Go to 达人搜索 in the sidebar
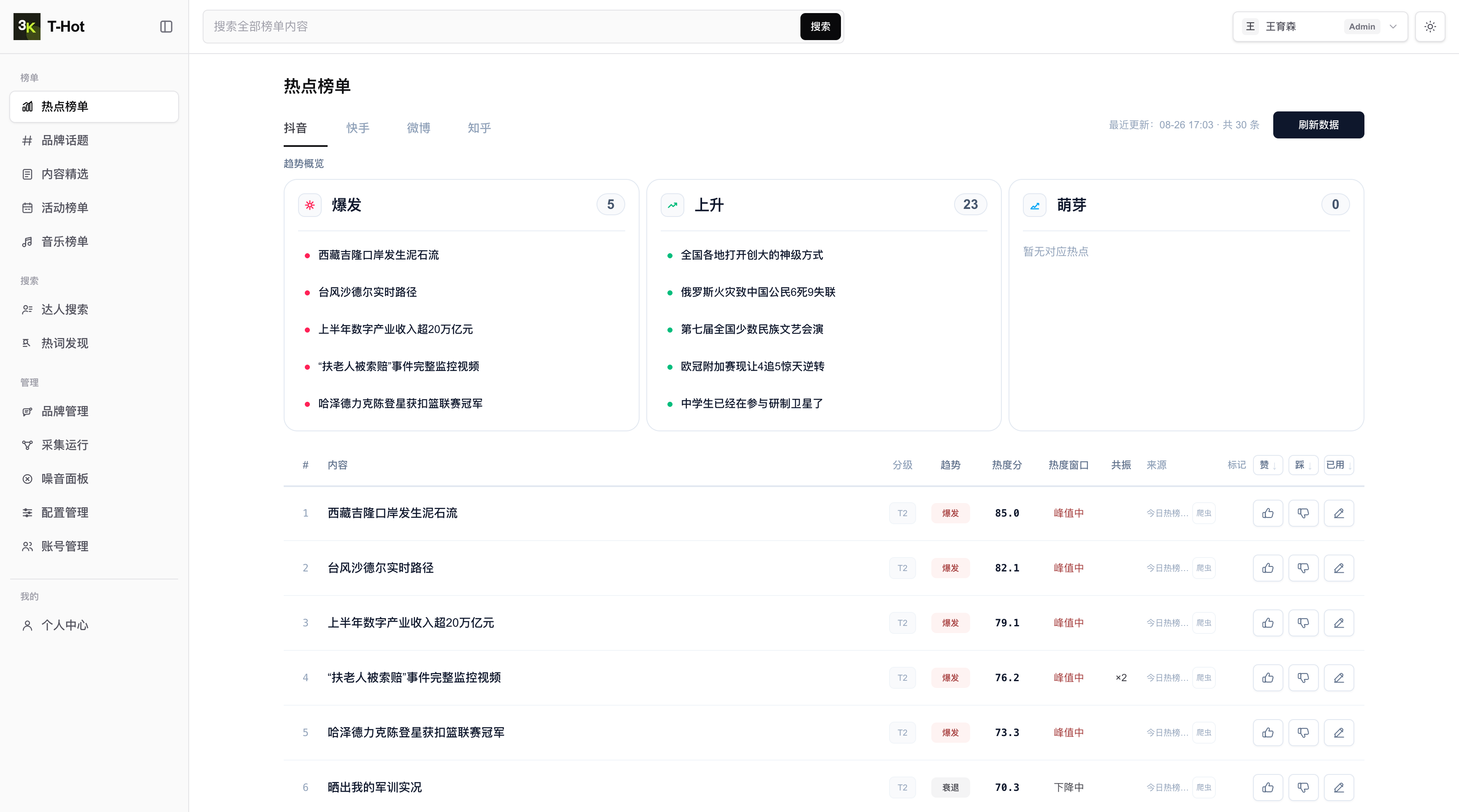The image size is (1459, 812). [x=94, y=309]
